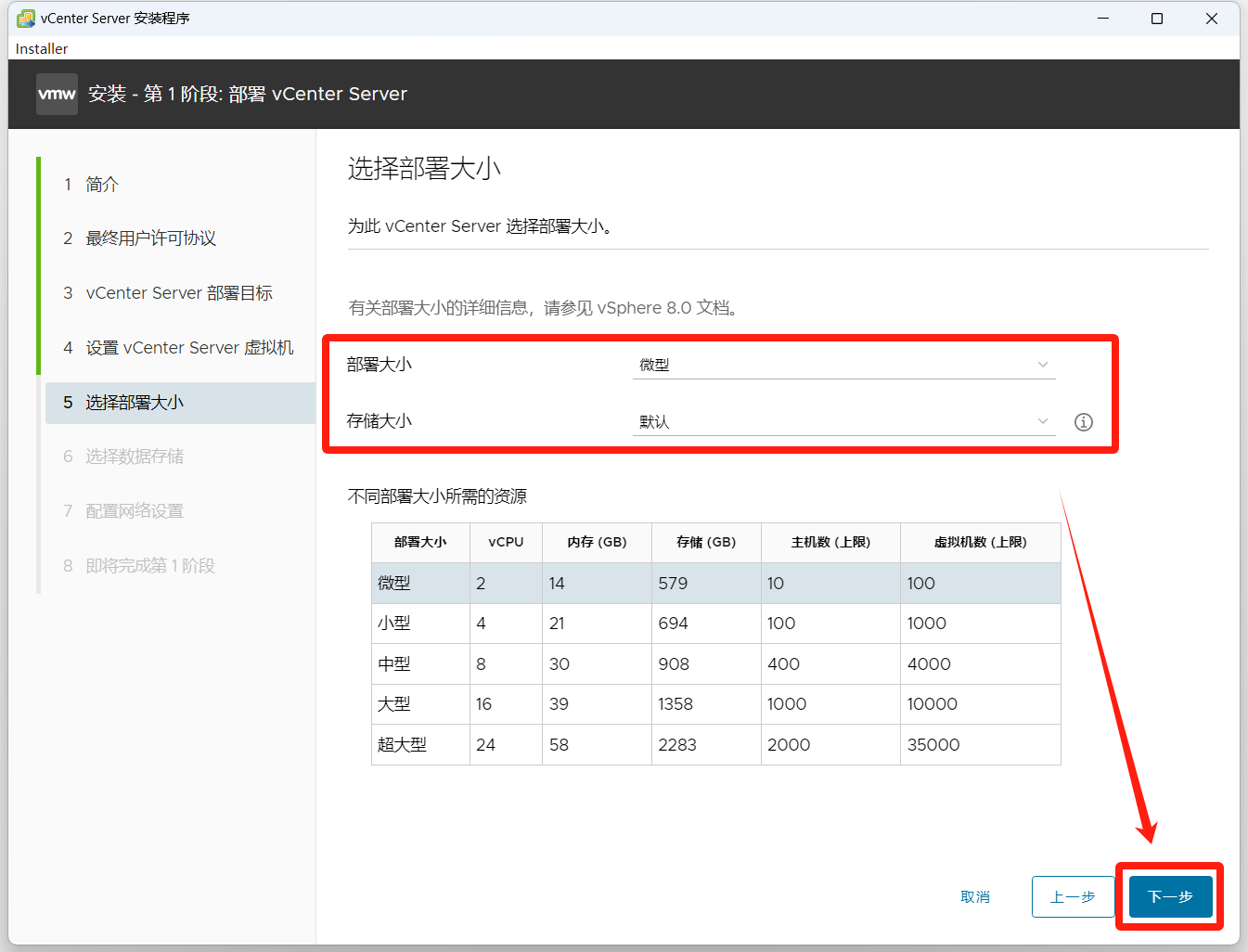1248x952 pixels.
Task: Select step 5 选择部署大小
Action: point(135,403)
